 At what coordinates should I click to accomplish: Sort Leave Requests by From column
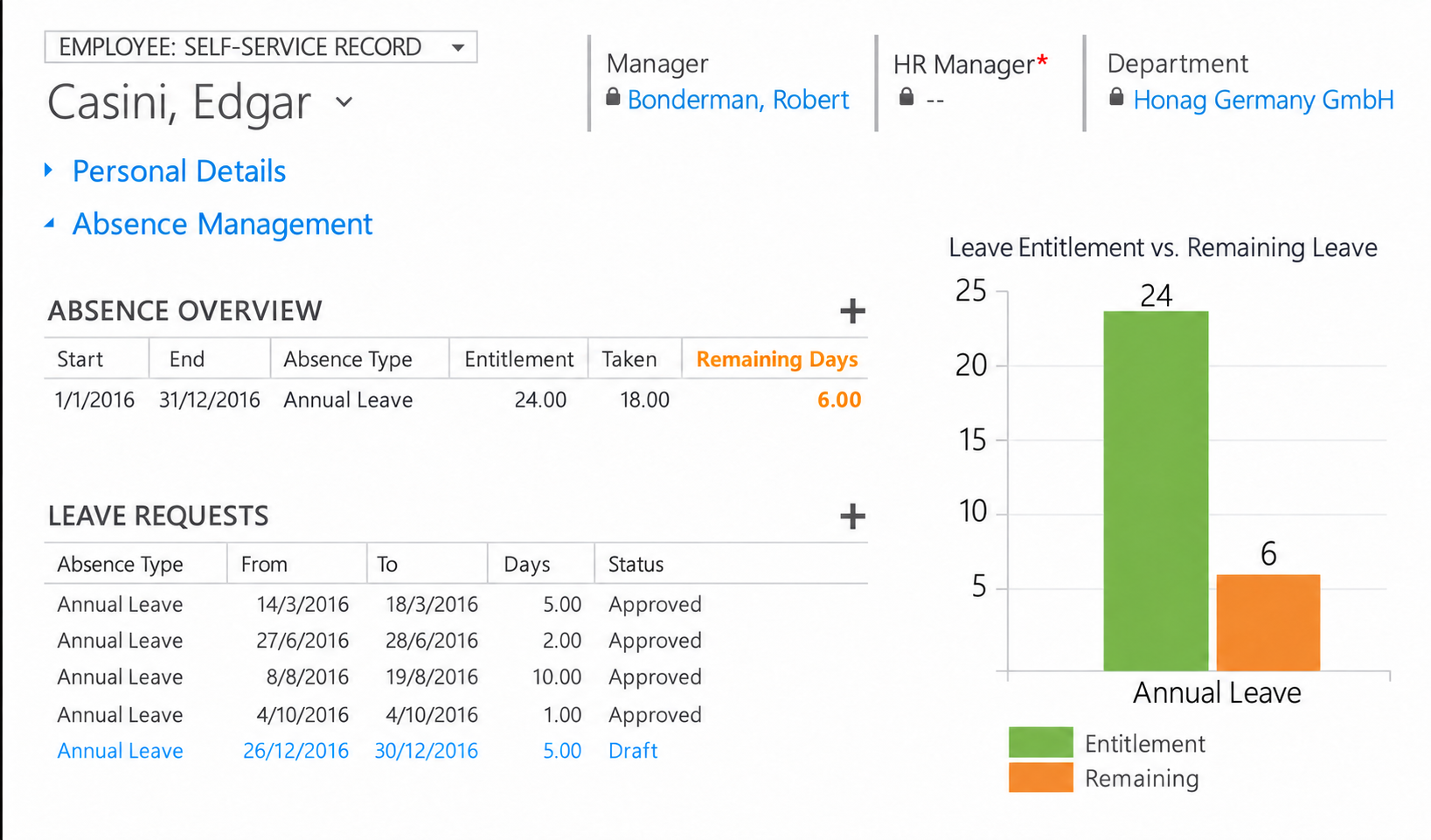[264, 565]
